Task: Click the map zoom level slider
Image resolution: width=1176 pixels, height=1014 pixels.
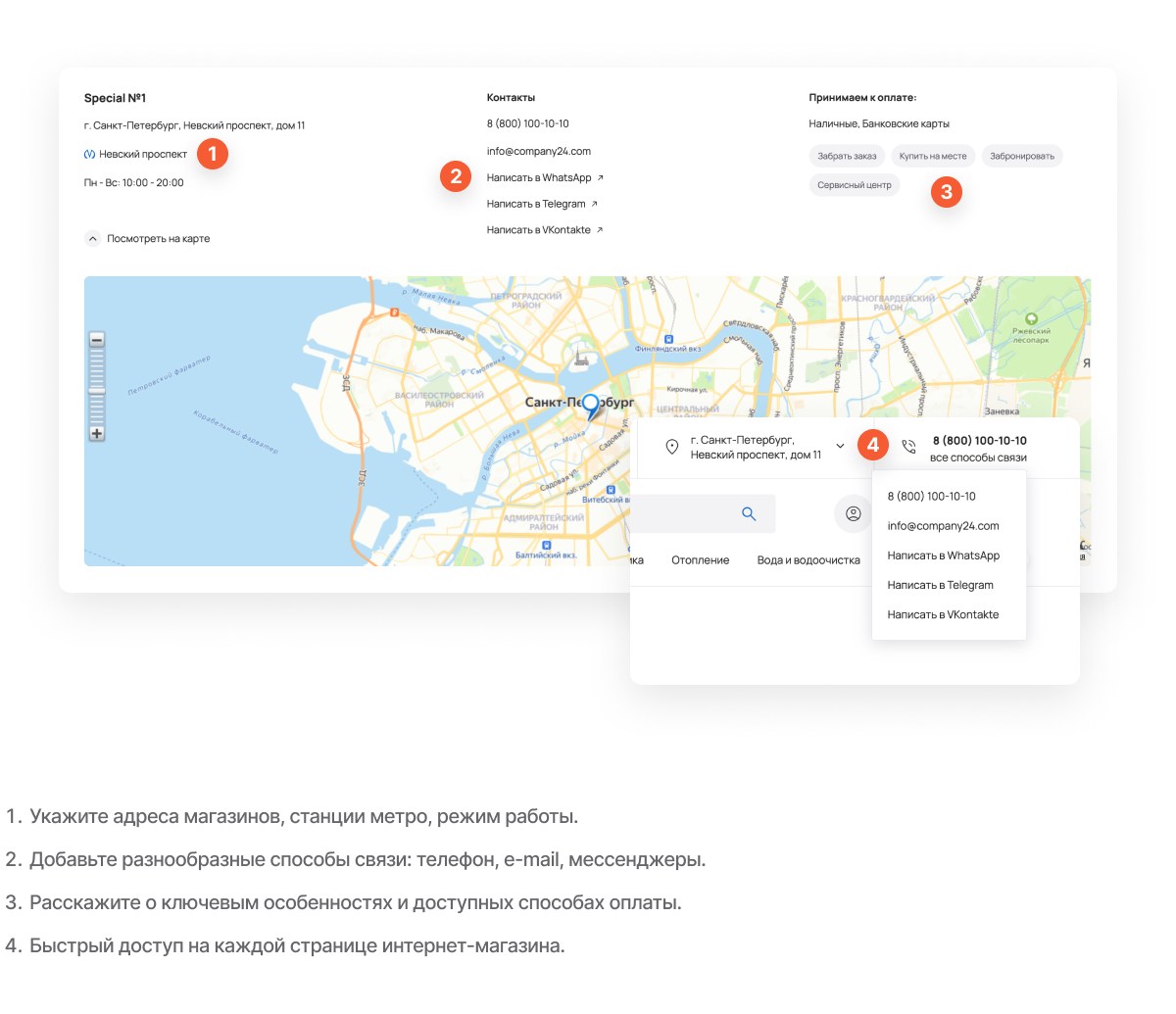Action: (97, 389)
